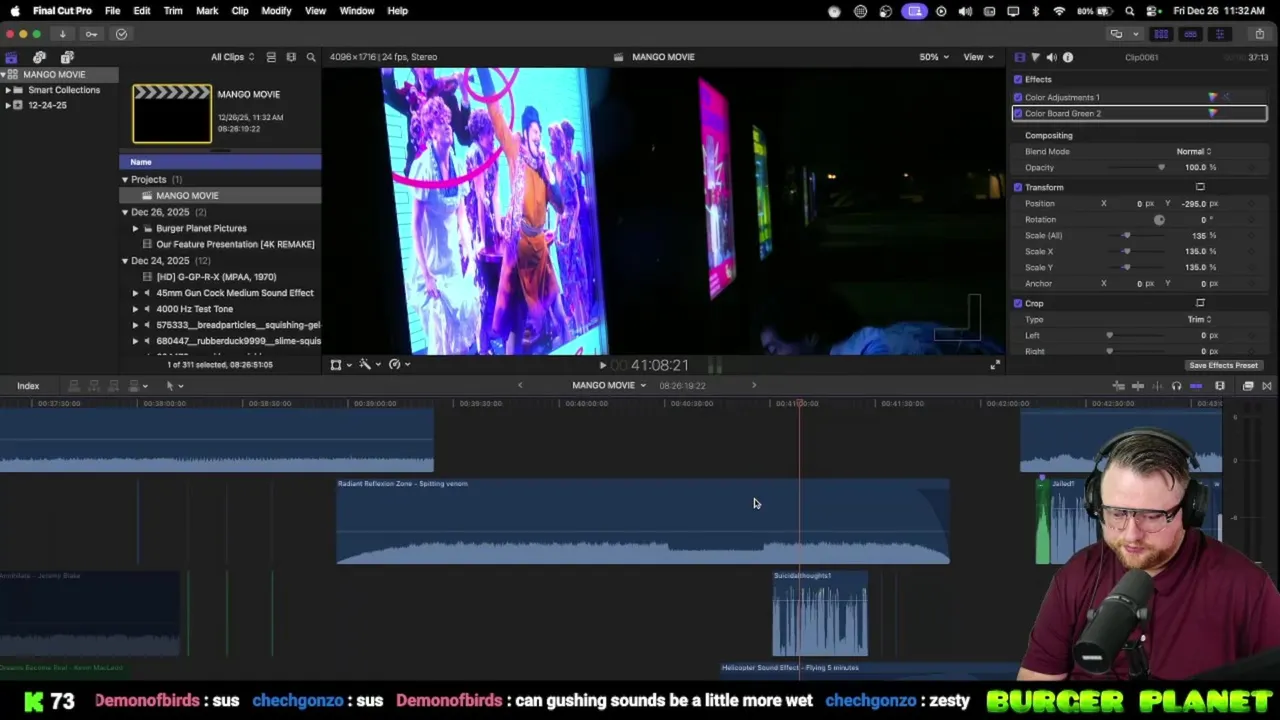
Task: Show the Effects browser icon
Action: [x=1248, y=386]
